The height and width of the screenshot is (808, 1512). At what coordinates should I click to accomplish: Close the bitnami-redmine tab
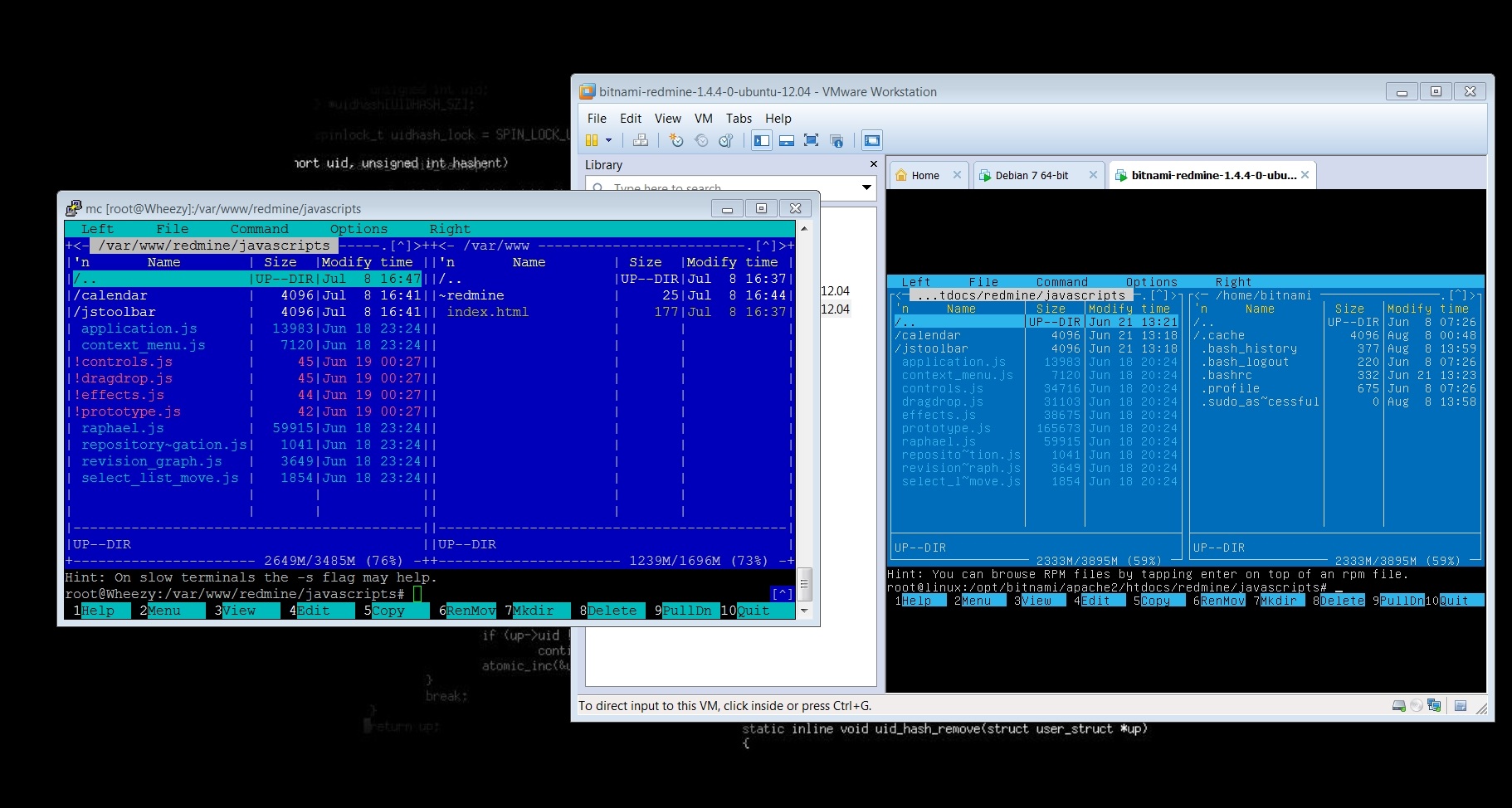pyautogui.click(x=1305, y=175)
